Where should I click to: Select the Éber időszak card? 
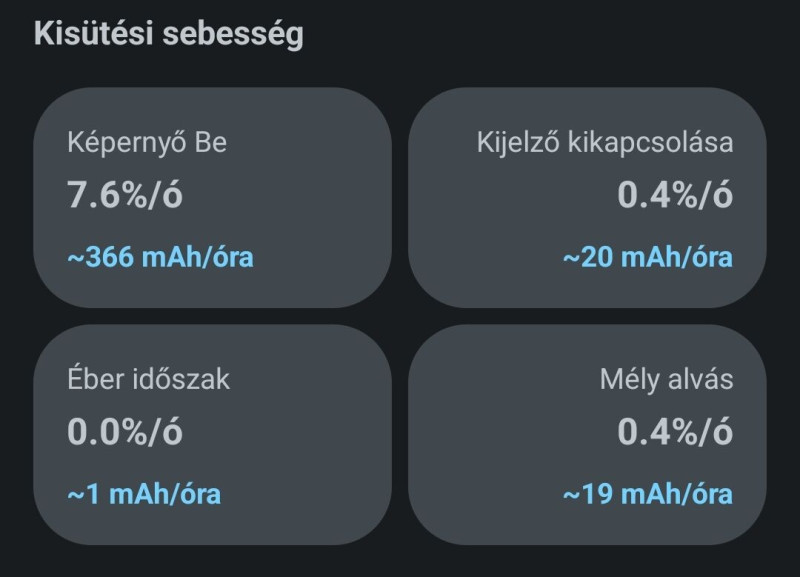click(x=212, y=435)
